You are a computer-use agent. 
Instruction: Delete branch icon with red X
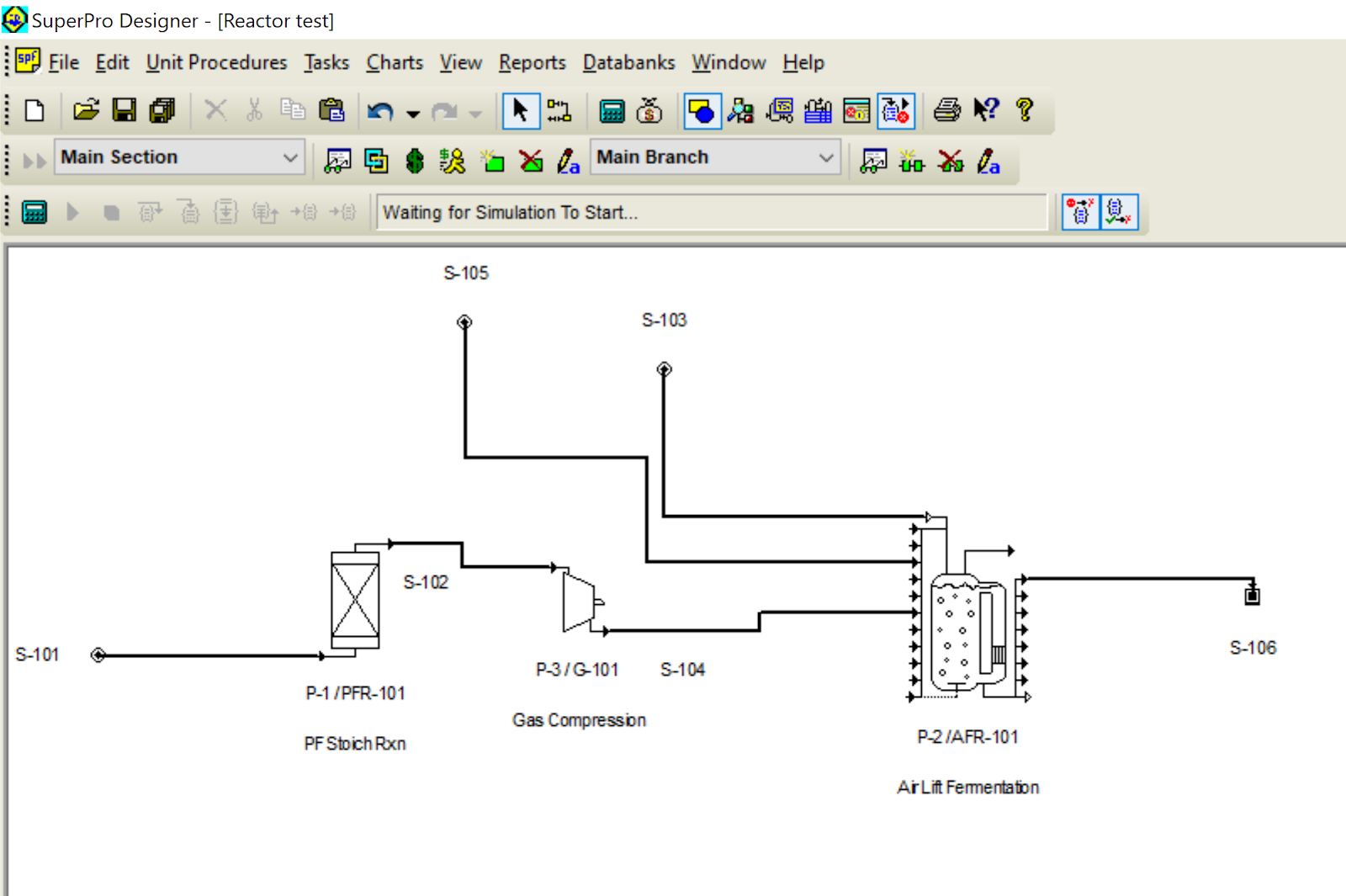coord(951,161)
